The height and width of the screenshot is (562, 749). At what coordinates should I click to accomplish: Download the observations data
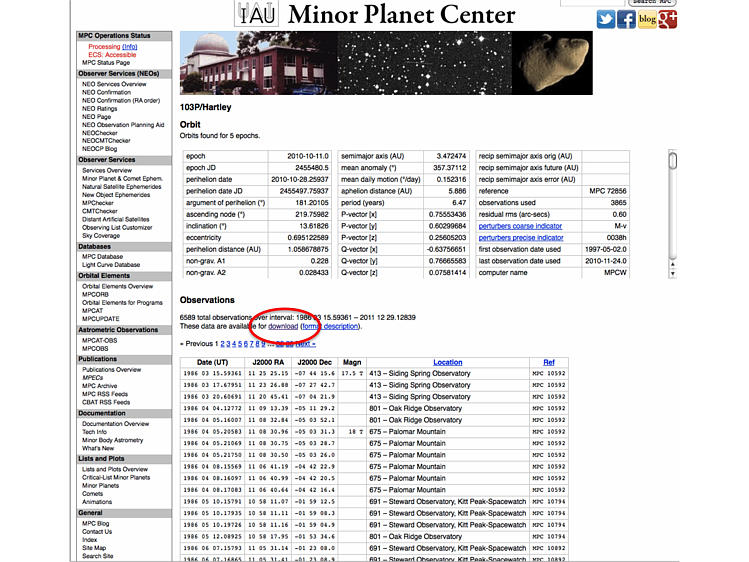tap(282, 326)
